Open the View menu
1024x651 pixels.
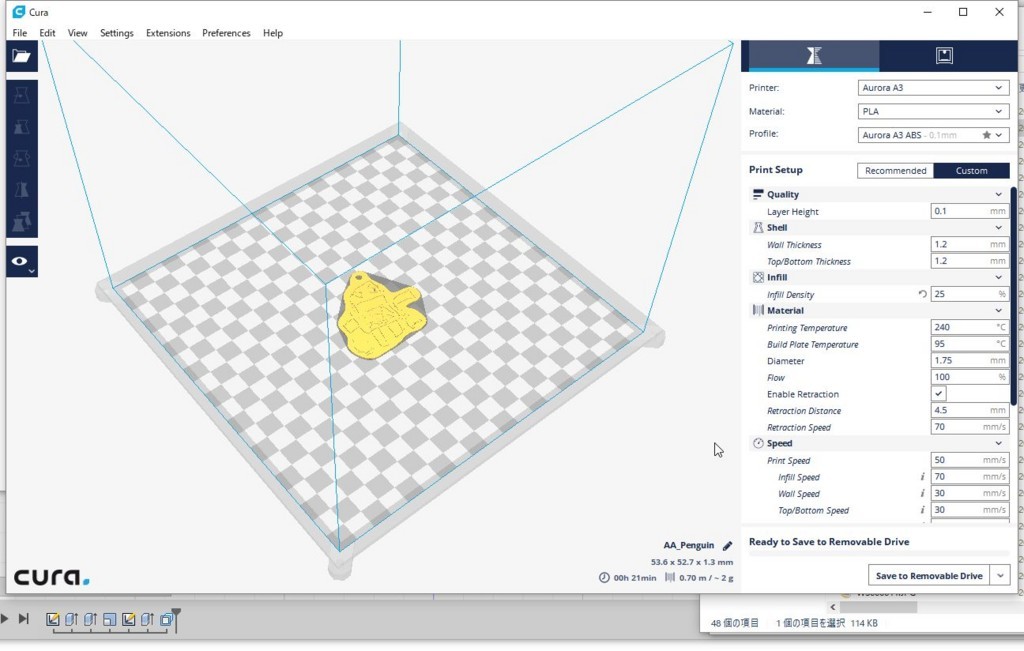[x=77, y=33]
